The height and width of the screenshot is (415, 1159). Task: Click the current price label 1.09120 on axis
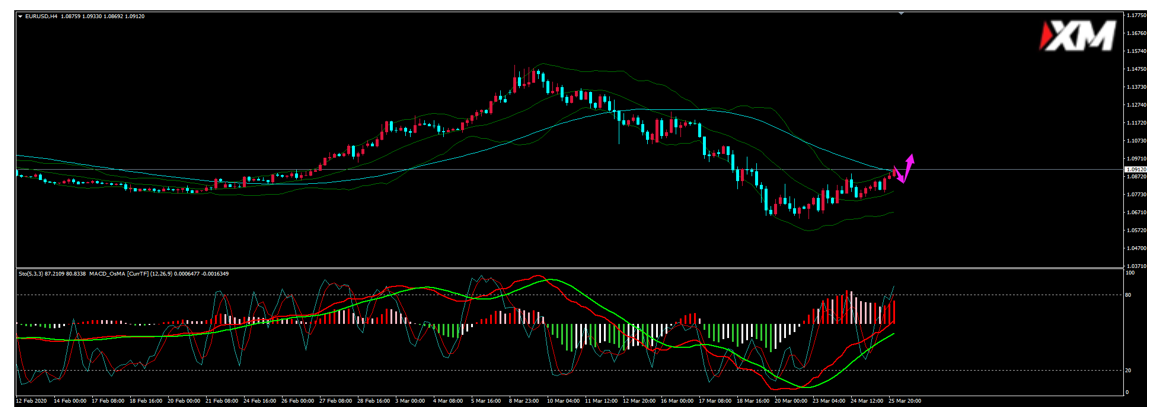click(1135, 170)
